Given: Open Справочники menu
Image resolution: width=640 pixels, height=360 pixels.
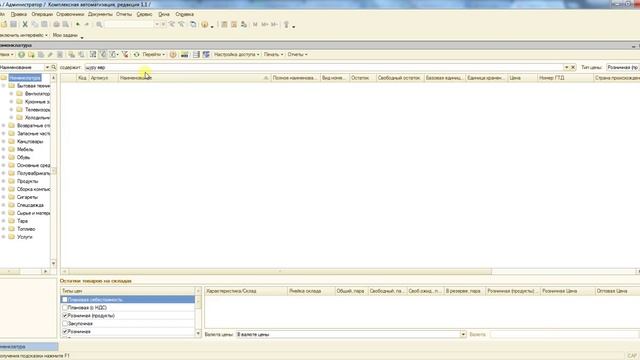Looking at the screenshot, I should pos(70,14).
